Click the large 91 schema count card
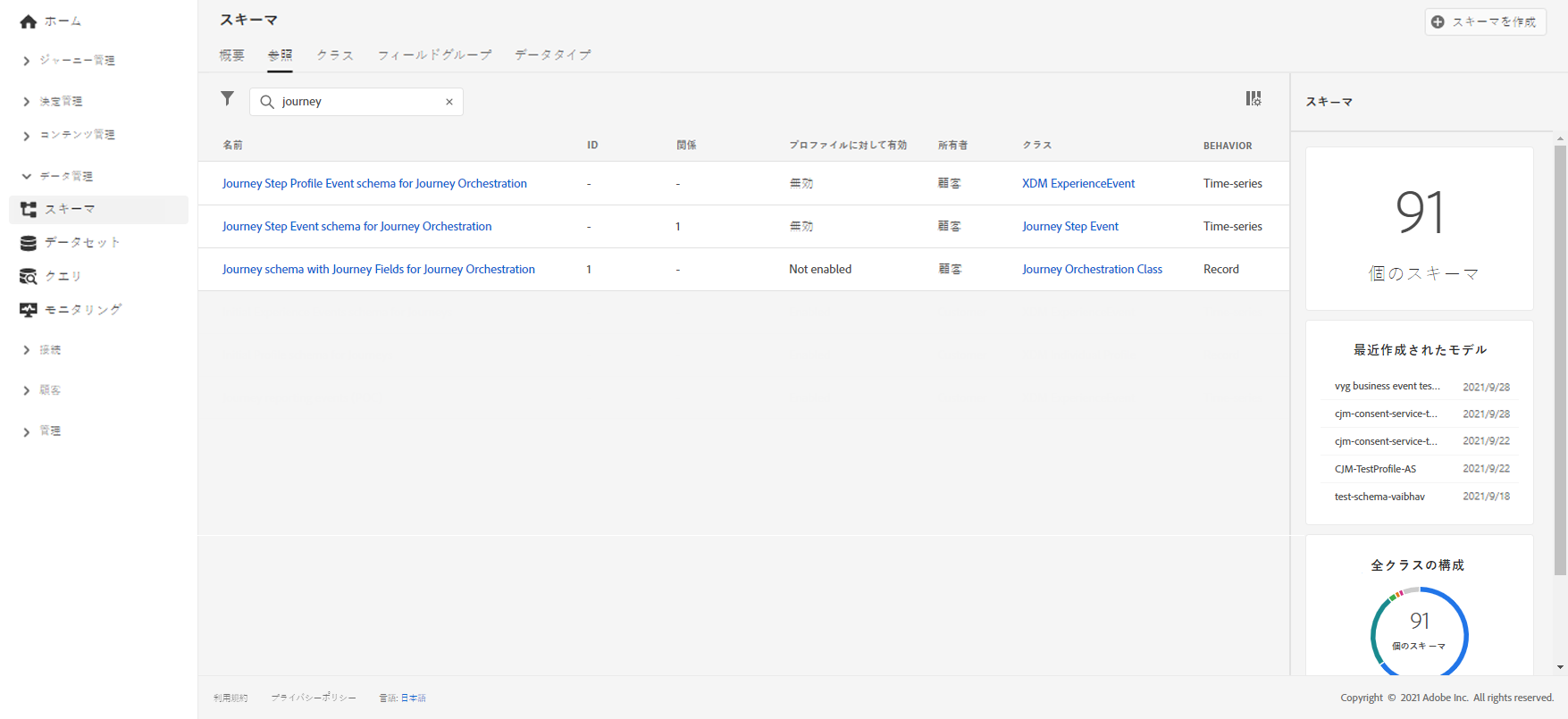This screenshot has width=1568, height=719. click(1420, 229)
